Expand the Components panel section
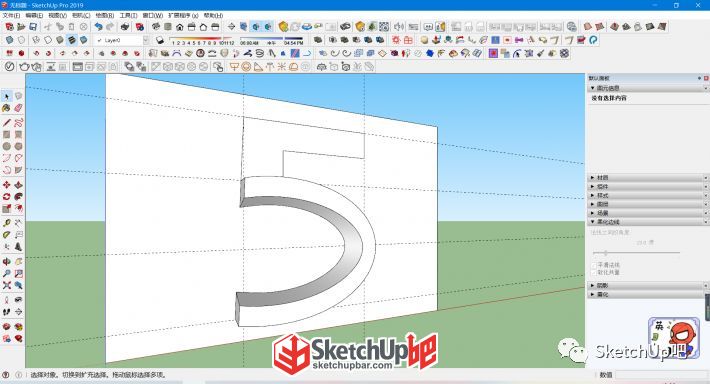The height and width of the screenshot is (384, 710). (x=648, y=187)
